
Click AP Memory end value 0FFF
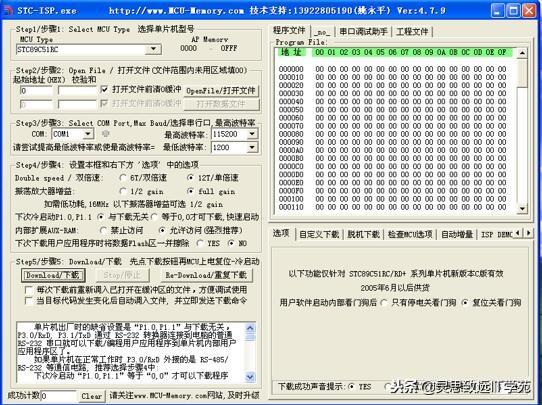(x=228, y=48)
